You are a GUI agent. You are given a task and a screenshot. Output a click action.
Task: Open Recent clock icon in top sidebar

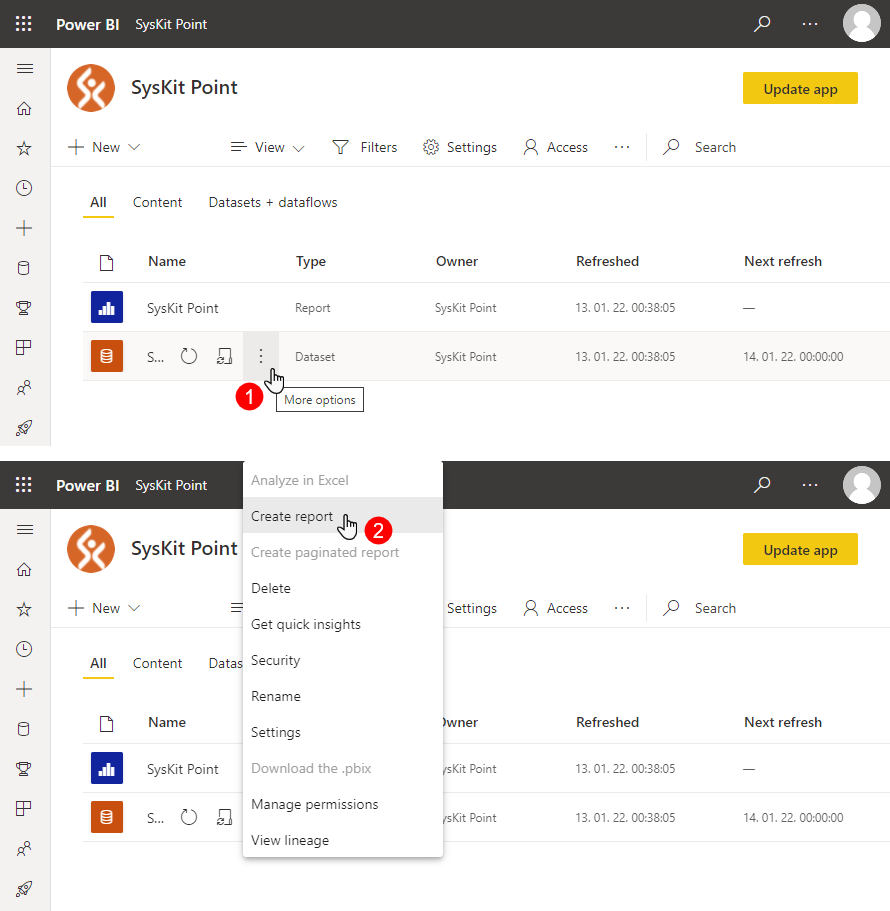click(24, 188)
